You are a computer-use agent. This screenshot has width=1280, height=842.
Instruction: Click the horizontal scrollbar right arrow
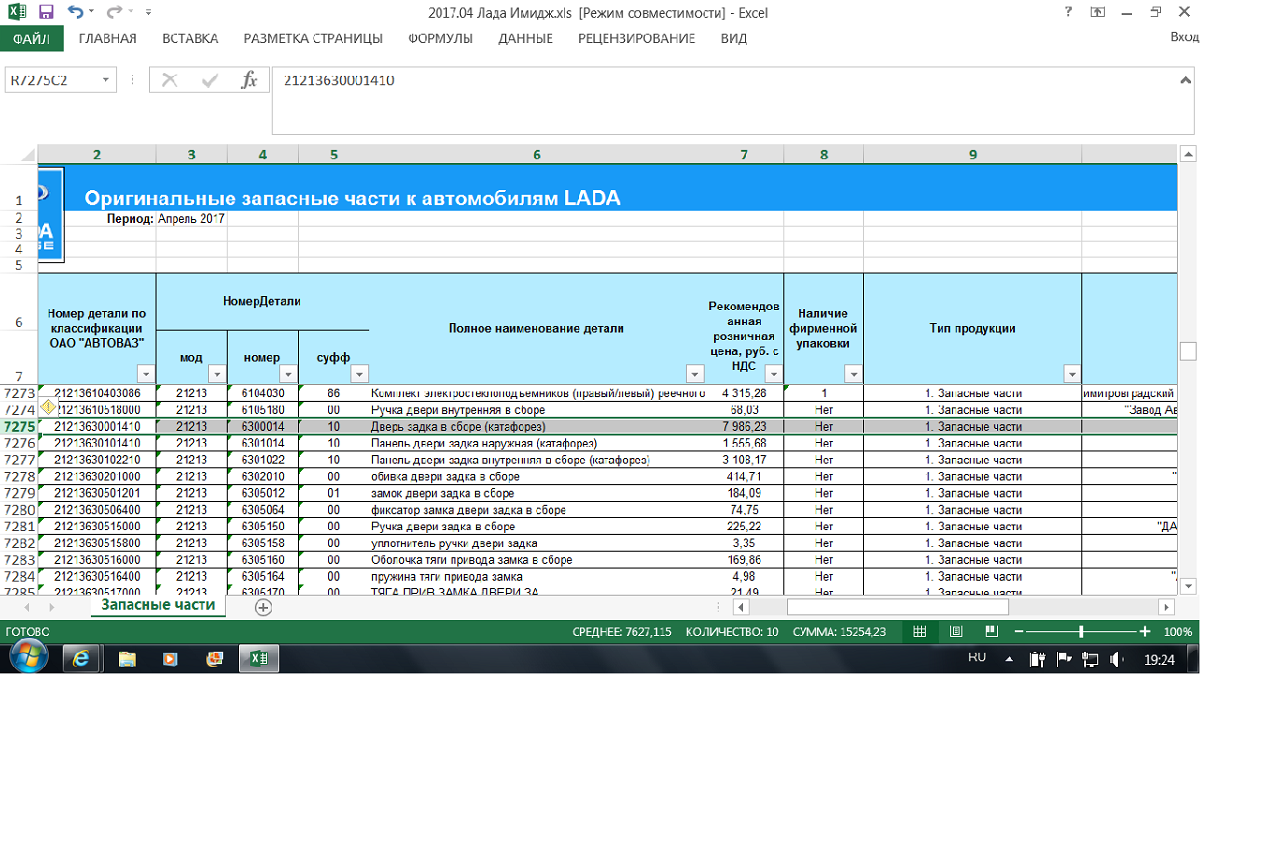(1166, 607)
